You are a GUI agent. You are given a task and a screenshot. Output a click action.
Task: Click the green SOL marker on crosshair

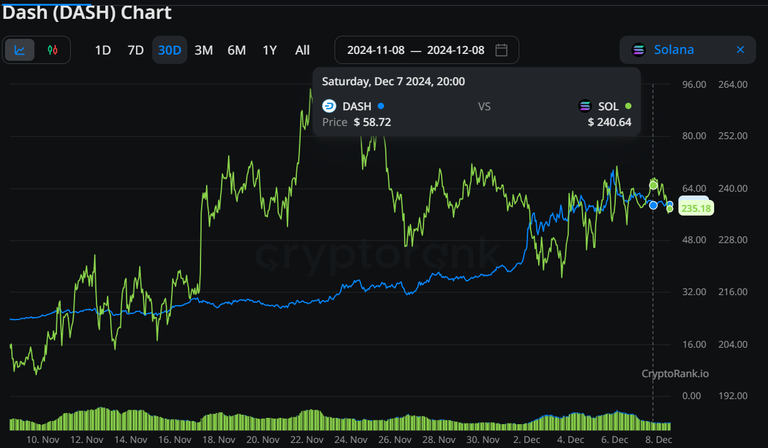point(653,185)
